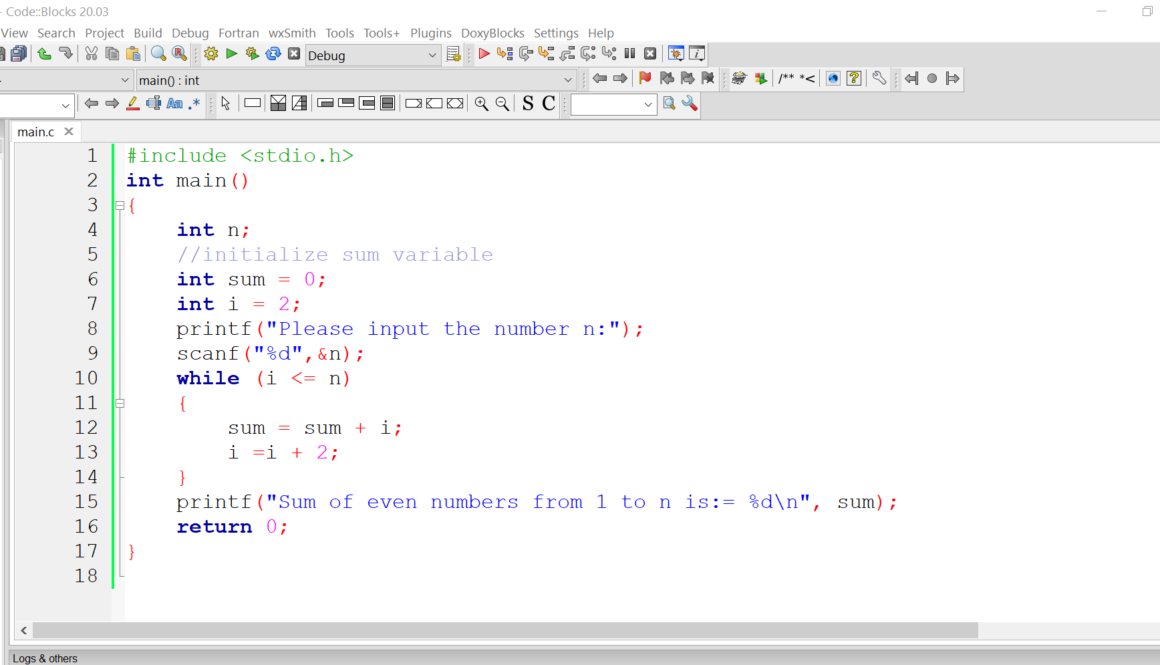Click the horizontal scrollbar below the editor
This screenshot has height=665, width=1160.
pyautogui.click(x=500, y=630)
